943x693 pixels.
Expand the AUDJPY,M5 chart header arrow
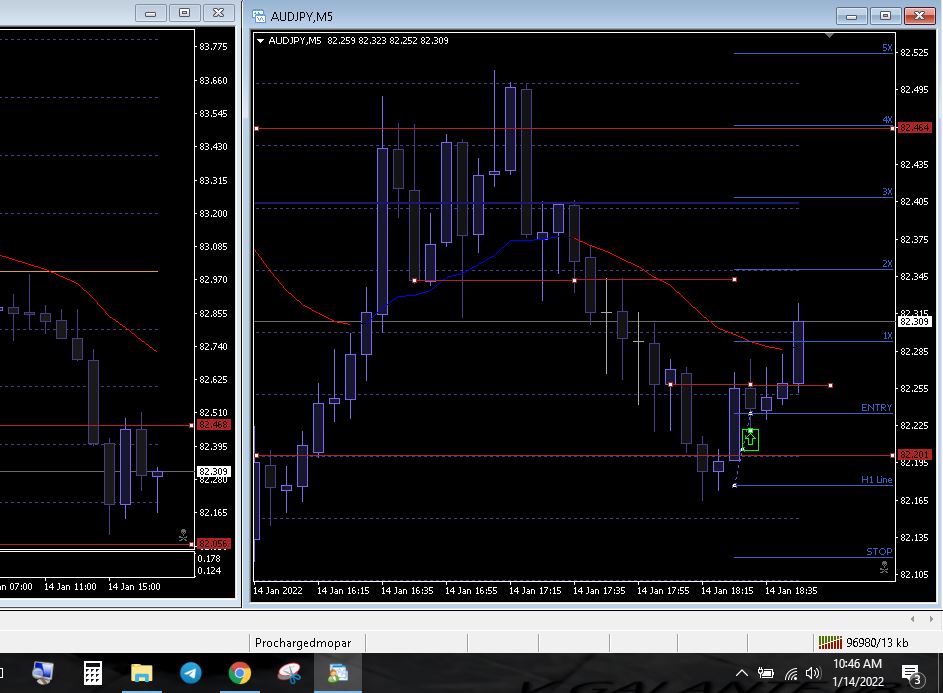point(261,41)
